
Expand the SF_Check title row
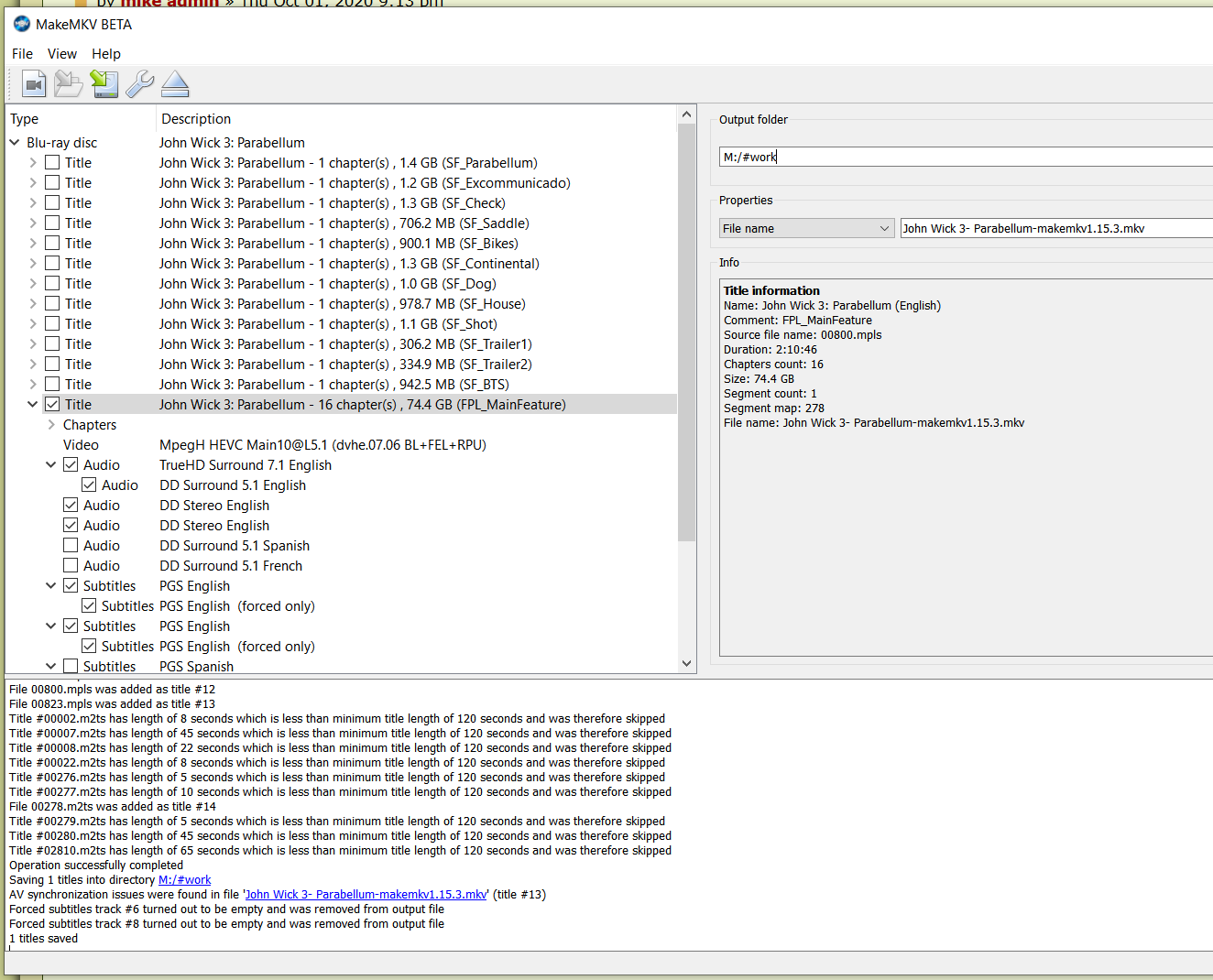click(33, 203)
